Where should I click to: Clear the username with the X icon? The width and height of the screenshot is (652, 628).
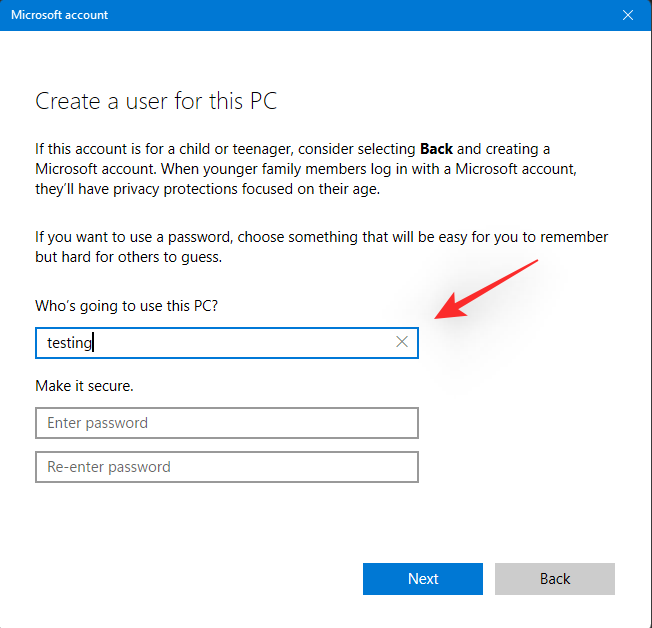click(402, 343)
